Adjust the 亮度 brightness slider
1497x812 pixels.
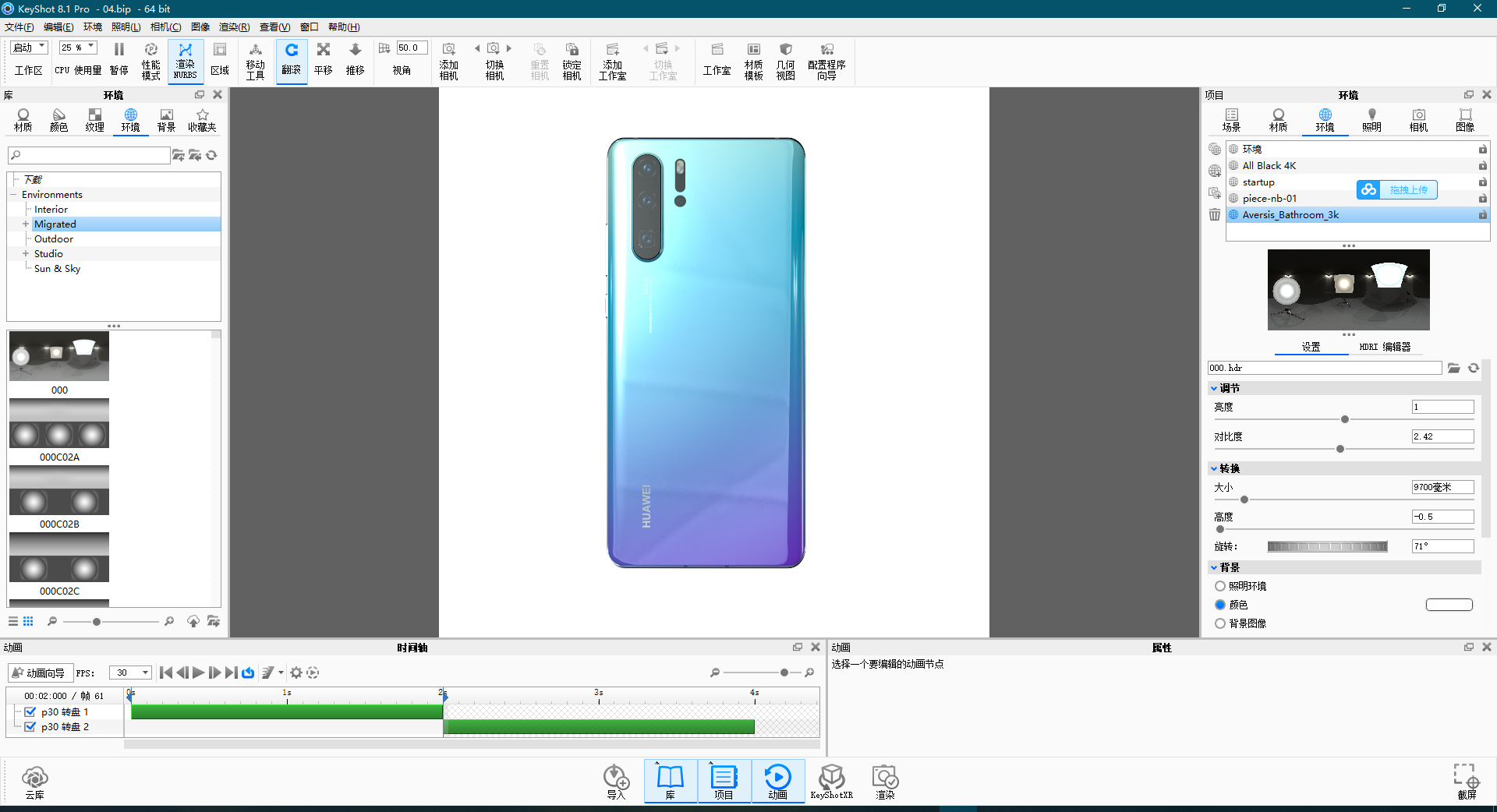point(1344,419)
